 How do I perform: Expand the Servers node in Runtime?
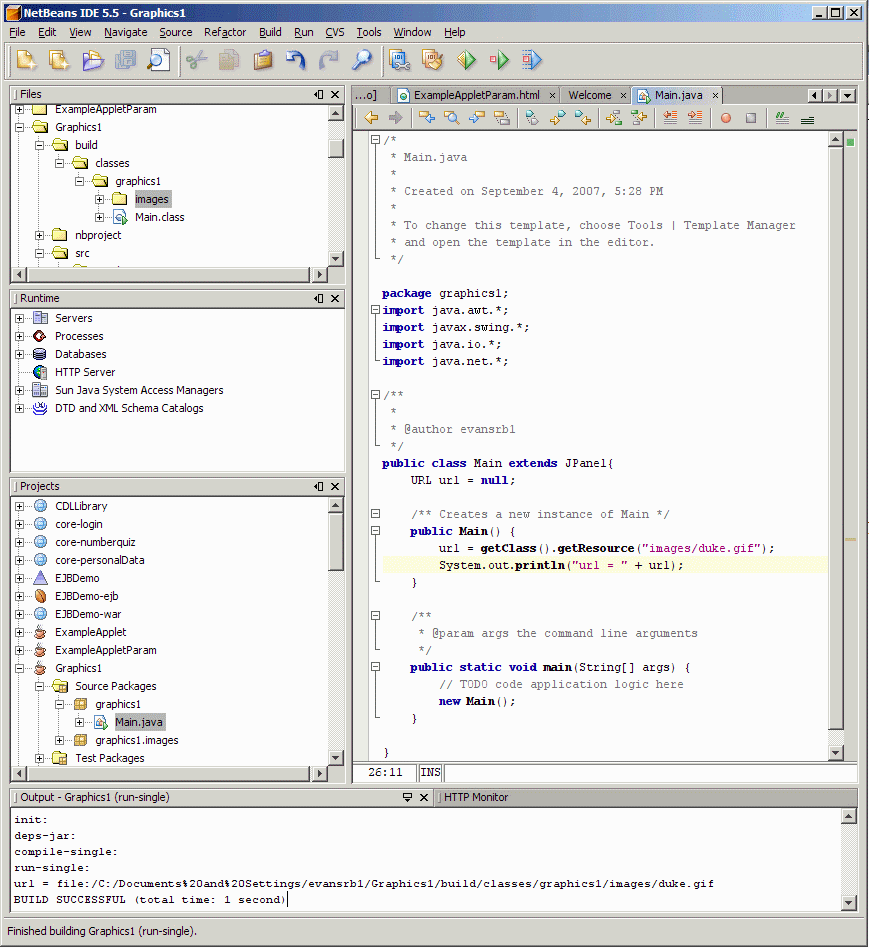coord(19,318)
